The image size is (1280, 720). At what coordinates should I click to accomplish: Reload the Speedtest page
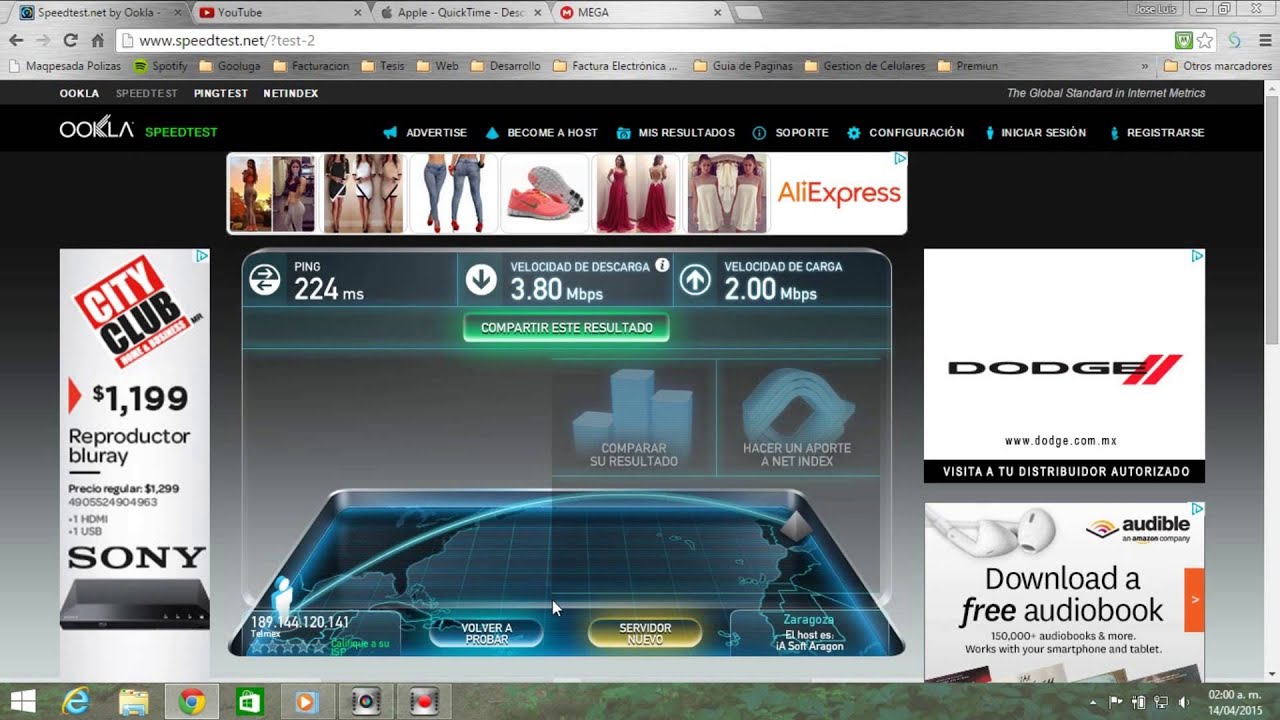point(70,41)
